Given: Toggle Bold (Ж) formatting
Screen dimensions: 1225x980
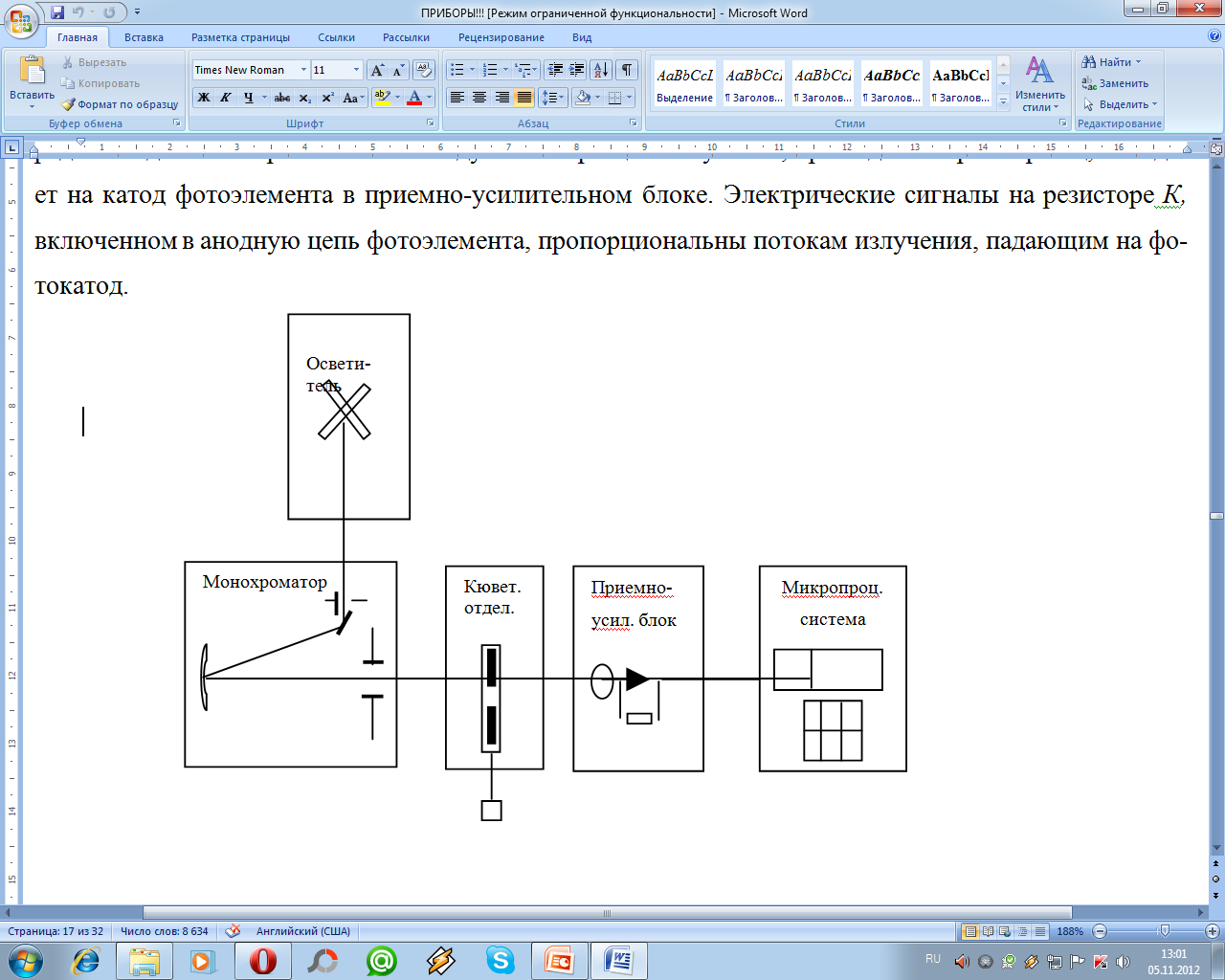Looking at the screenshot, I should (x=203, y=98).
